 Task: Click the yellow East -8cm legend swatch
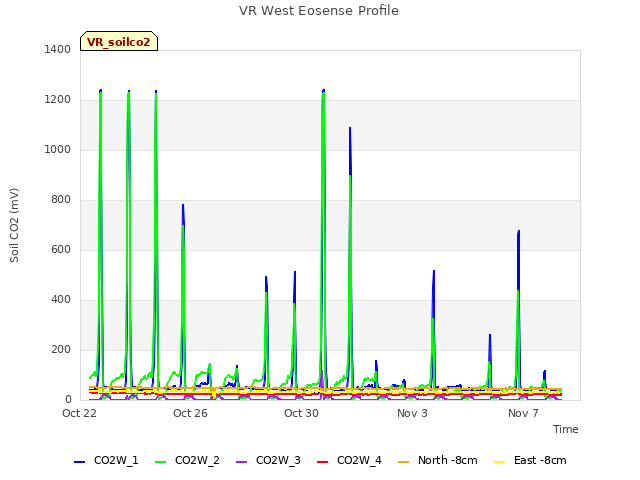[499, 462]
